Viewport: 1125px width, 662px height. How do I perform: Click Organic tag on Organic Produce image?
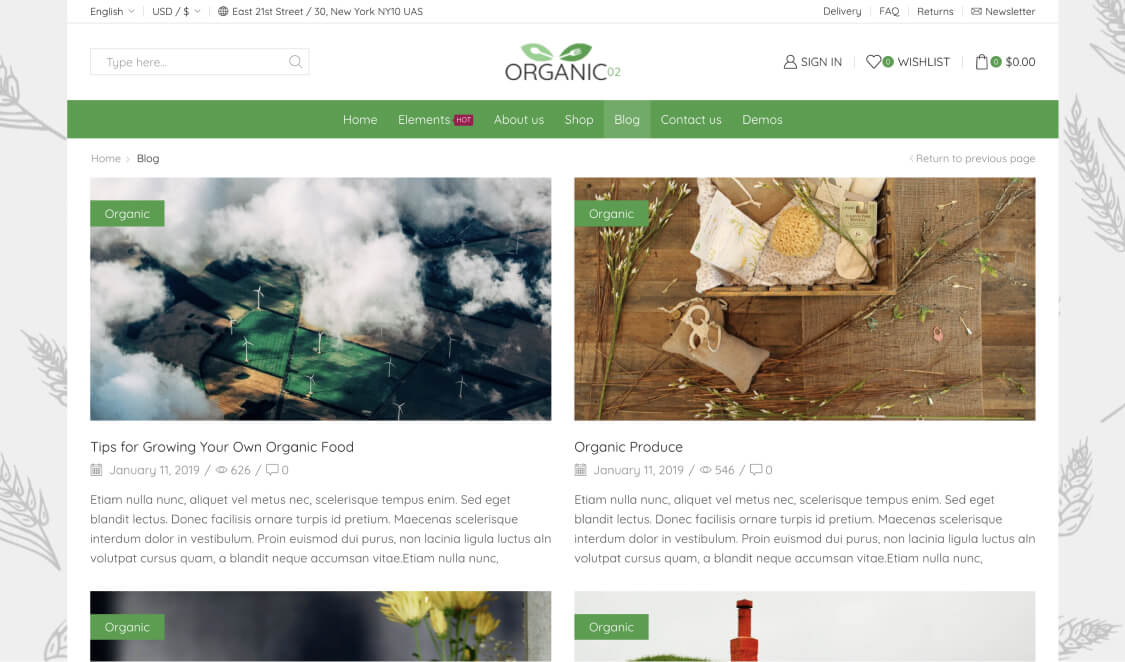pyautogui.click(x=611, y=214)
